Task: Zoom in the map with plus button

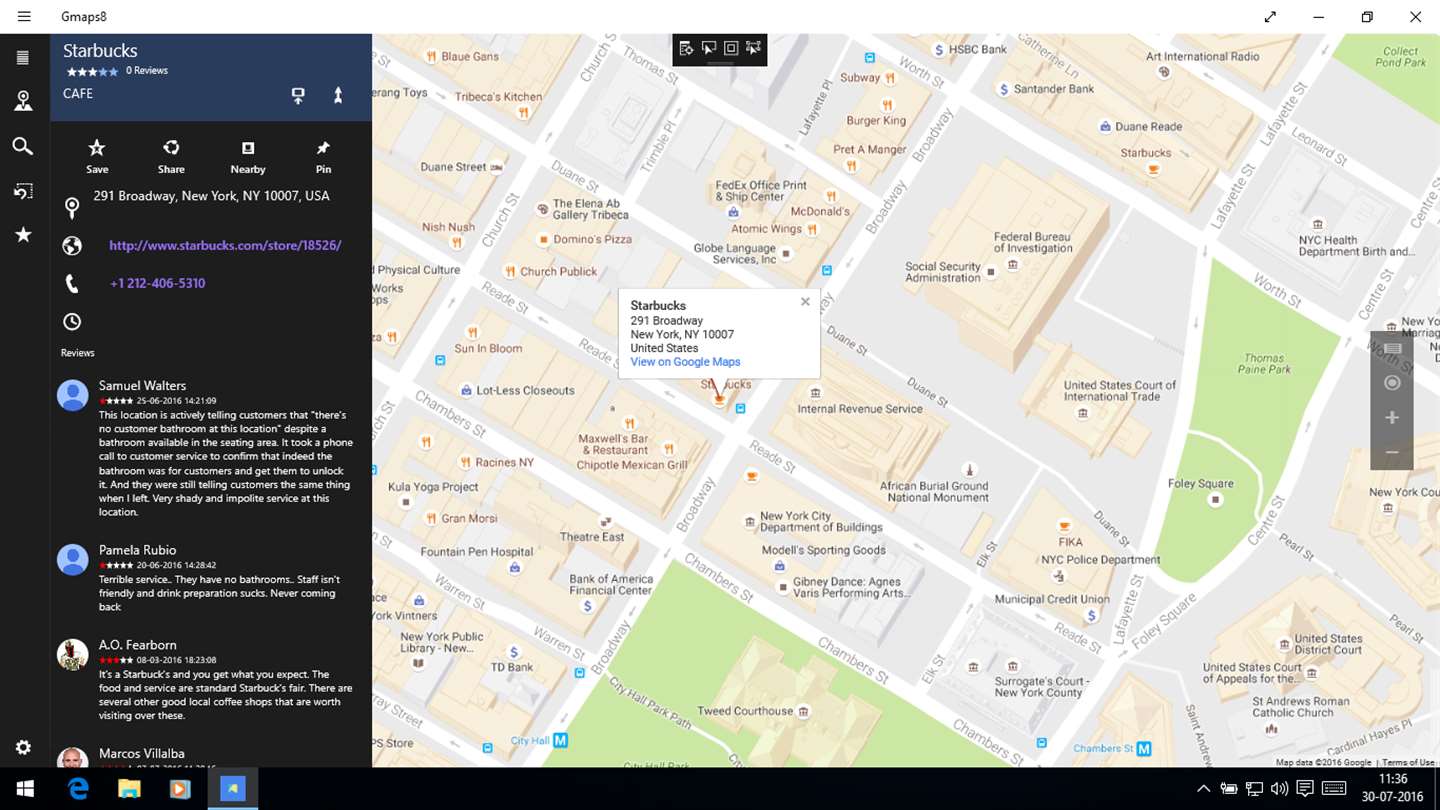Action: point(1392,417)
